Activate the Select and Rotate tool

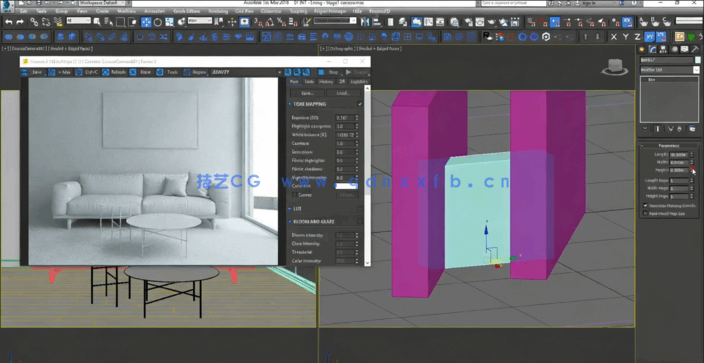pos(158,22)
